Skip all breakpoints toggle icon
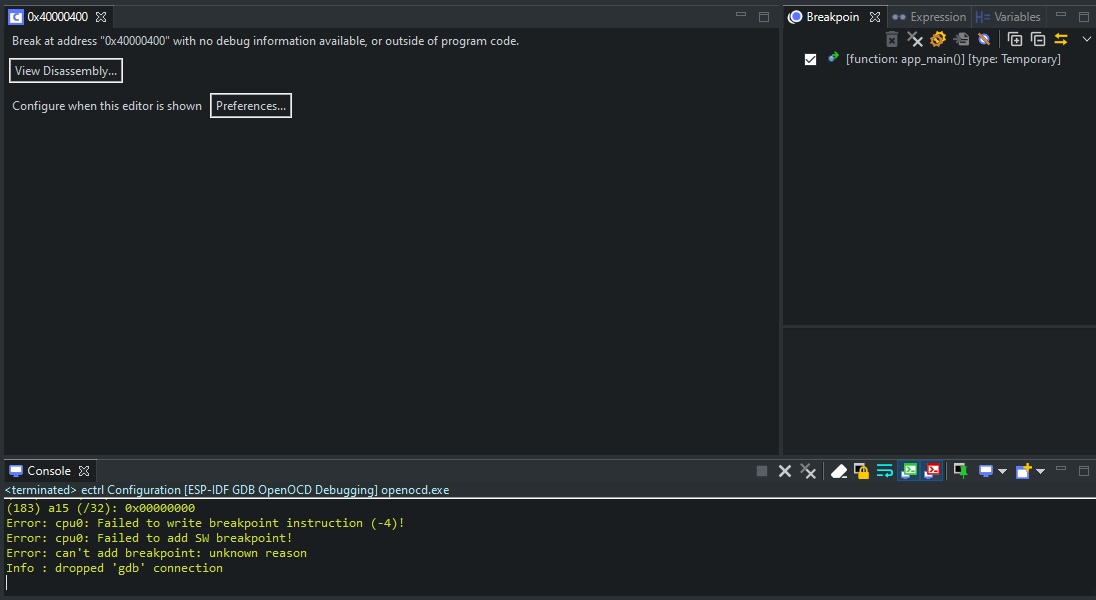Viewport: 1096px width, 600px height. (984, 39)
